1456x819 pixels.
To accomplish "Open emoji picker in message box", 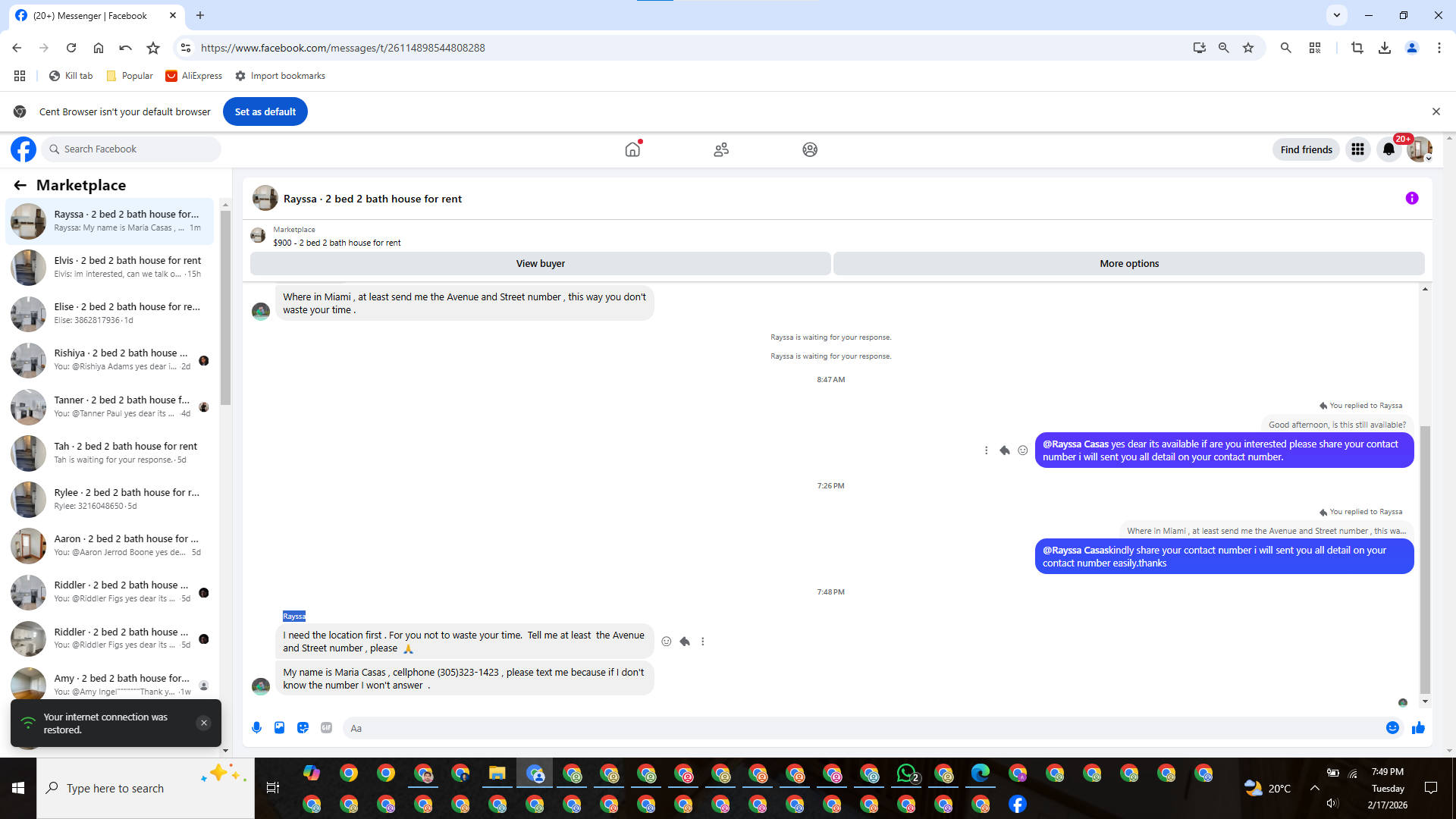I will [1392, 728].
